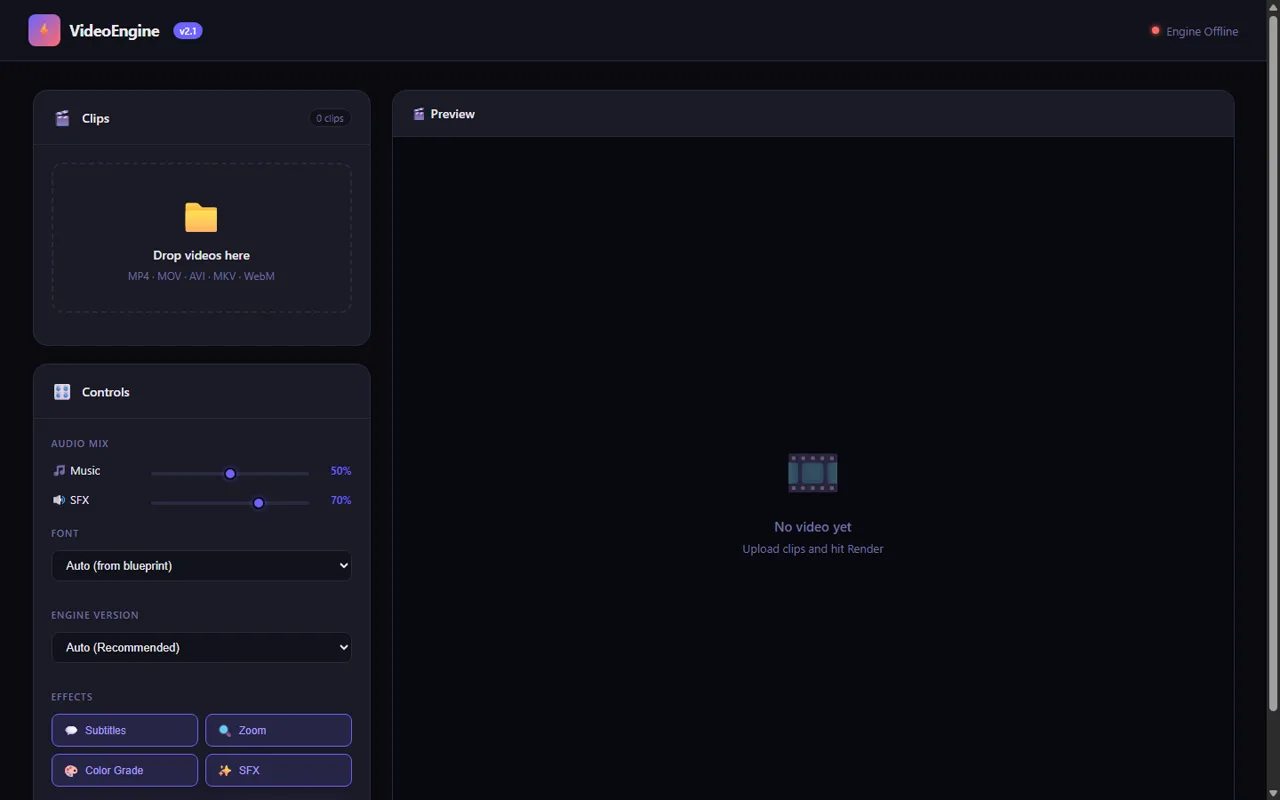Adjust the Music volume slider
Viewport: 1280px width, 800px height.
tap(230, 473)
